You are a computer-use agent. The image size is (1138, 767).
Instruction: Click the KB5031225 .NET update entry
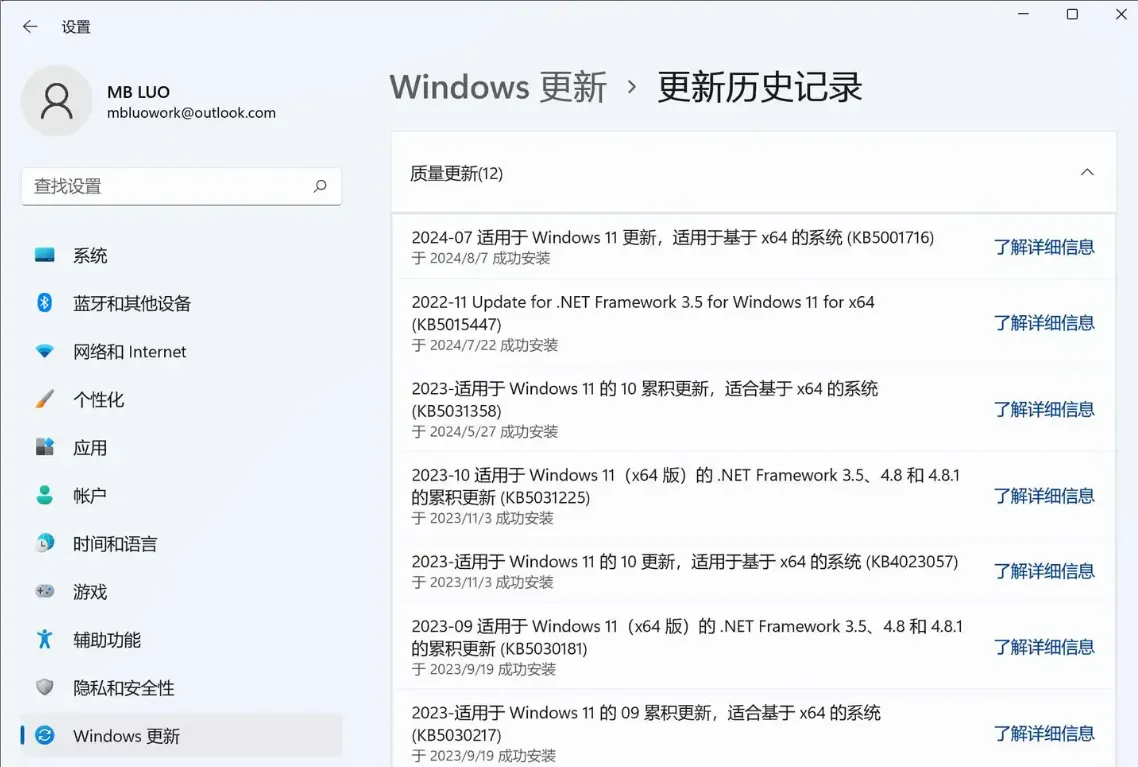(686, 485)
